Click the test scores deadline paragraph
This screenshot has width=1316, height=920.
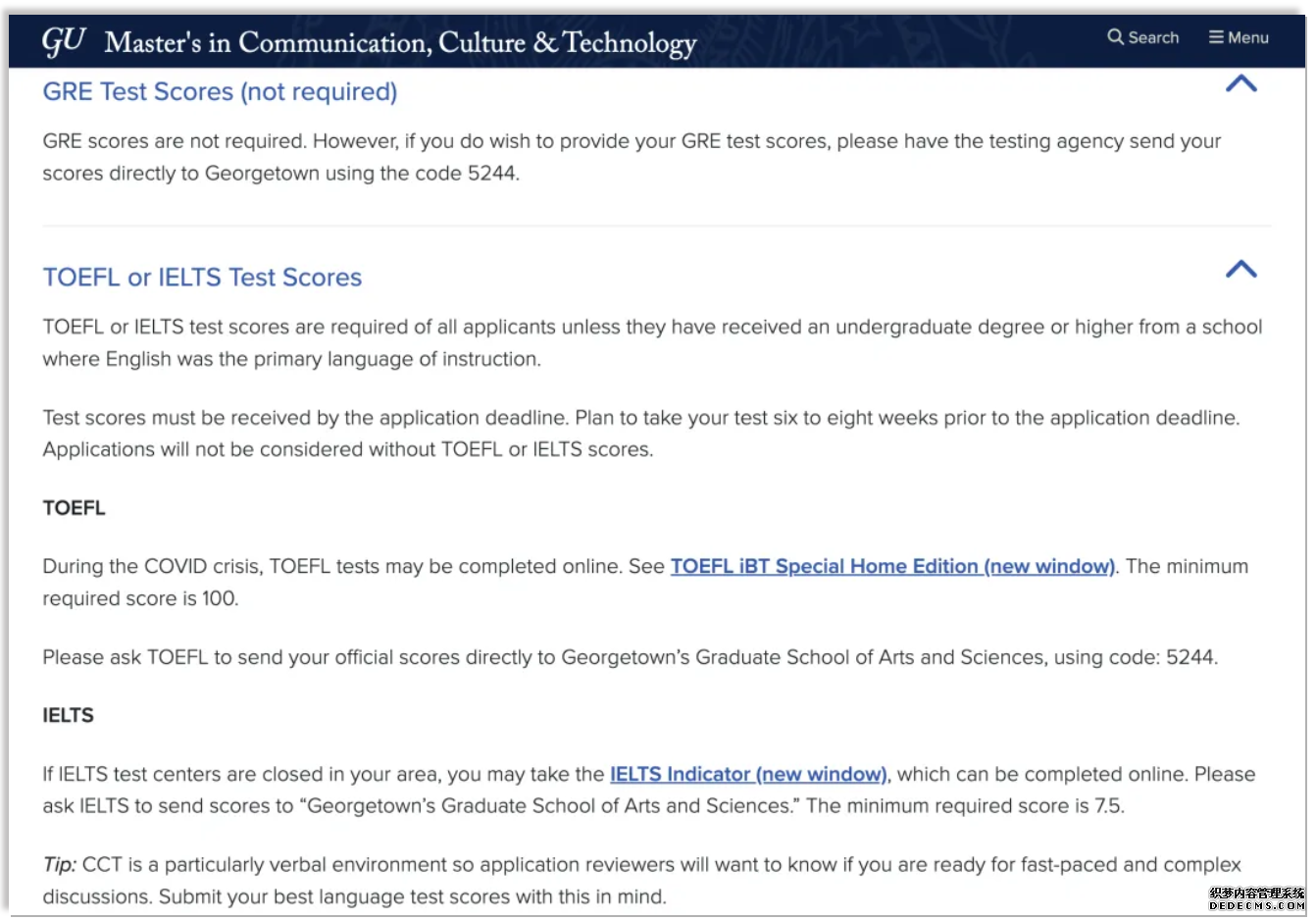coord(640,434)
